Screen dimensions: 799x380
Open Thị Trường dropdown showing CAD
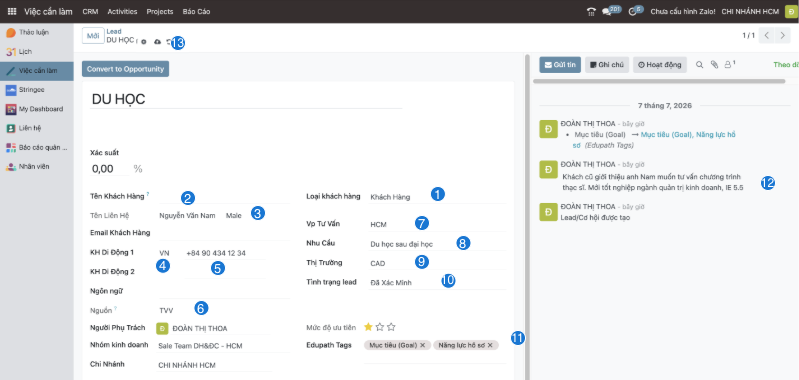tap(437, 263)
